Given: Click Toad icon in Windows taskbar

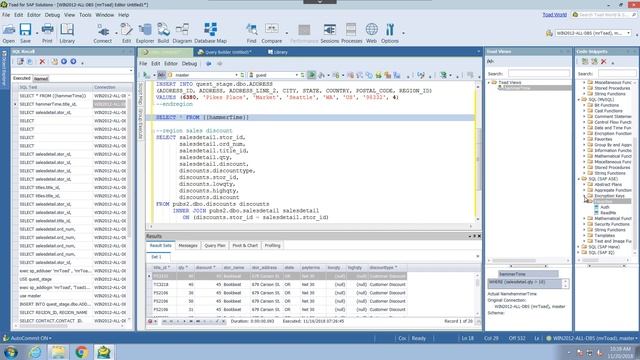Looking at the screenshot, I should tap(104, 352).
